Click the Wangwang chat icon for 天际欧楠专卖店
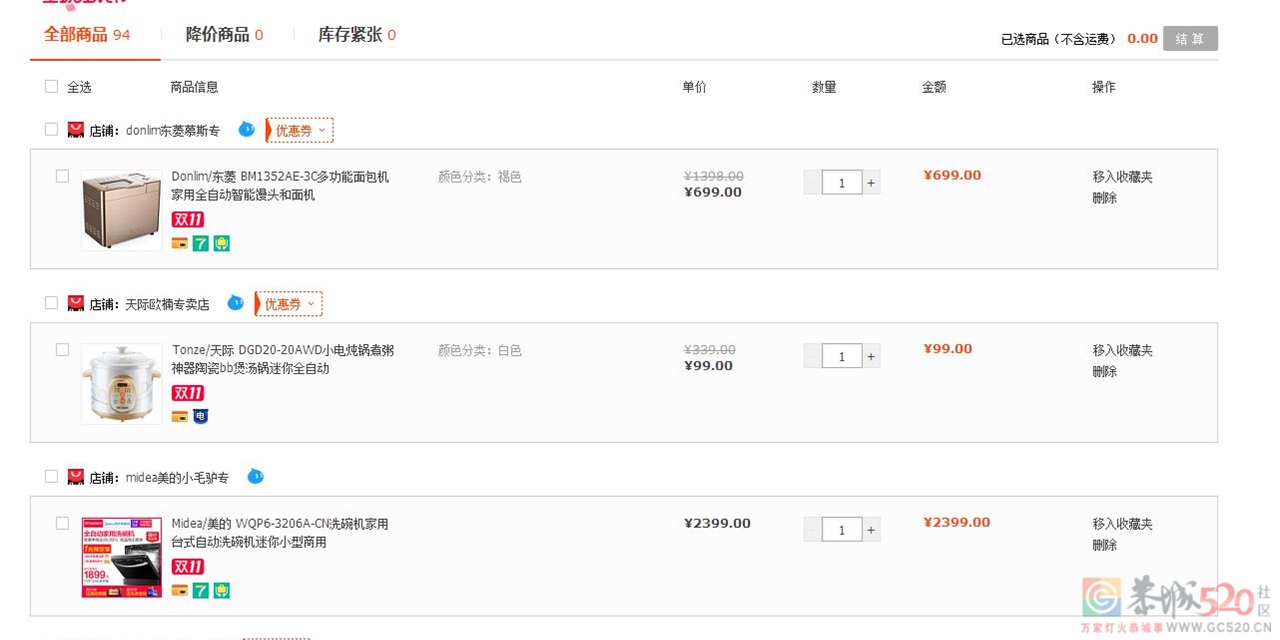 235,302
